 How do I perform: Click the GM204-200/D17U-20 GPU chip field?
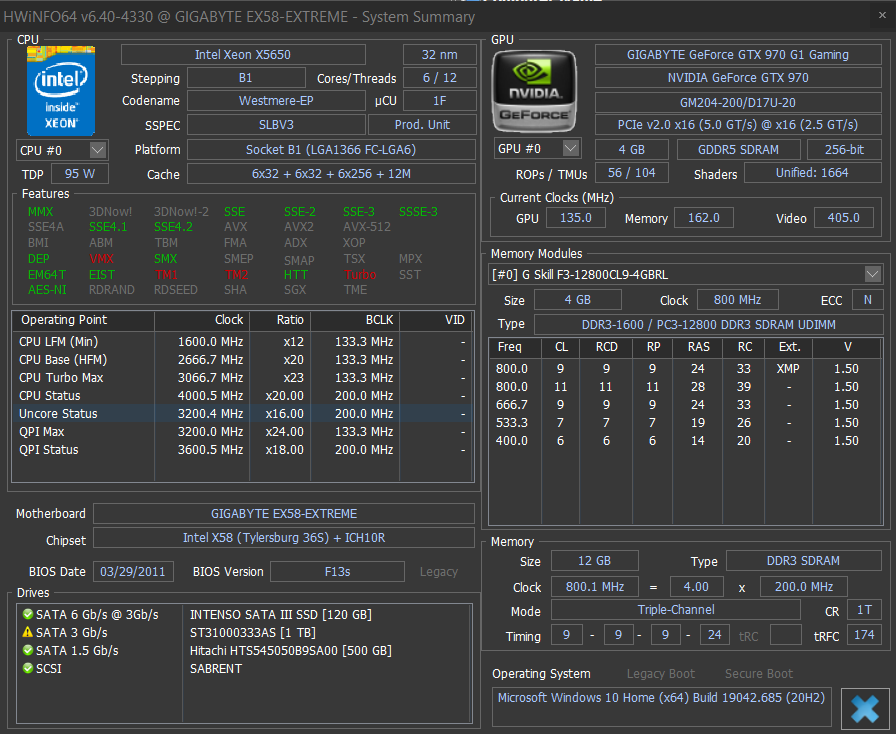(x=738, y=103)
